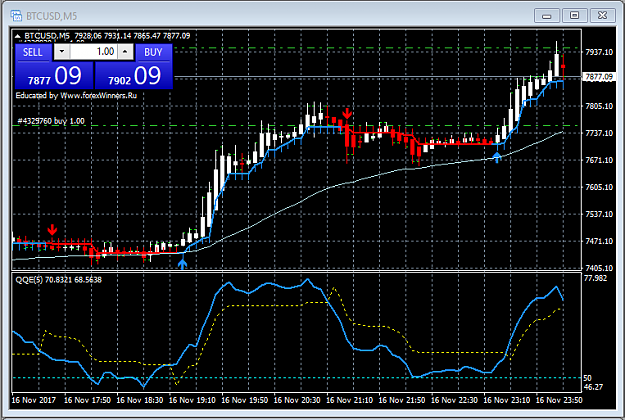Decrease trade volume with the down arrow

tap(62, 51)
